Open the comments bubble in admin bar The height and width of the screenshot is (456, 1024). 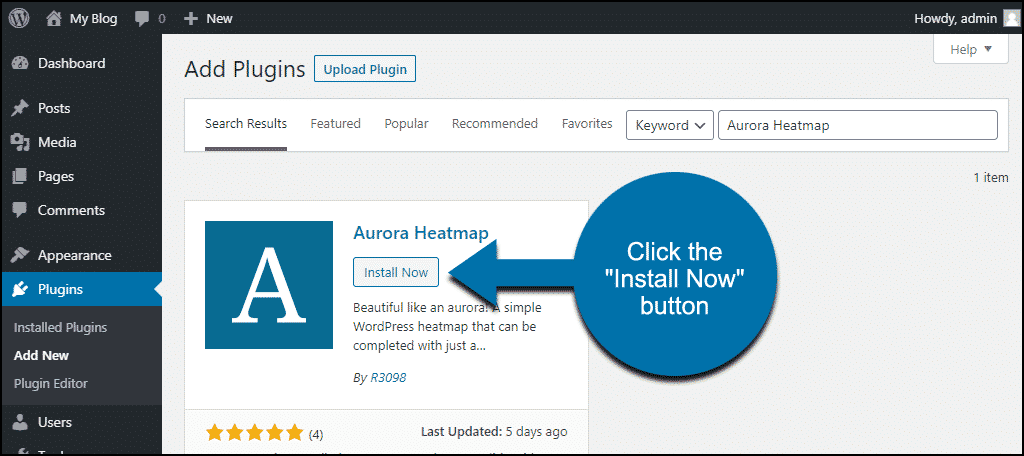click(x=142, y=19)
